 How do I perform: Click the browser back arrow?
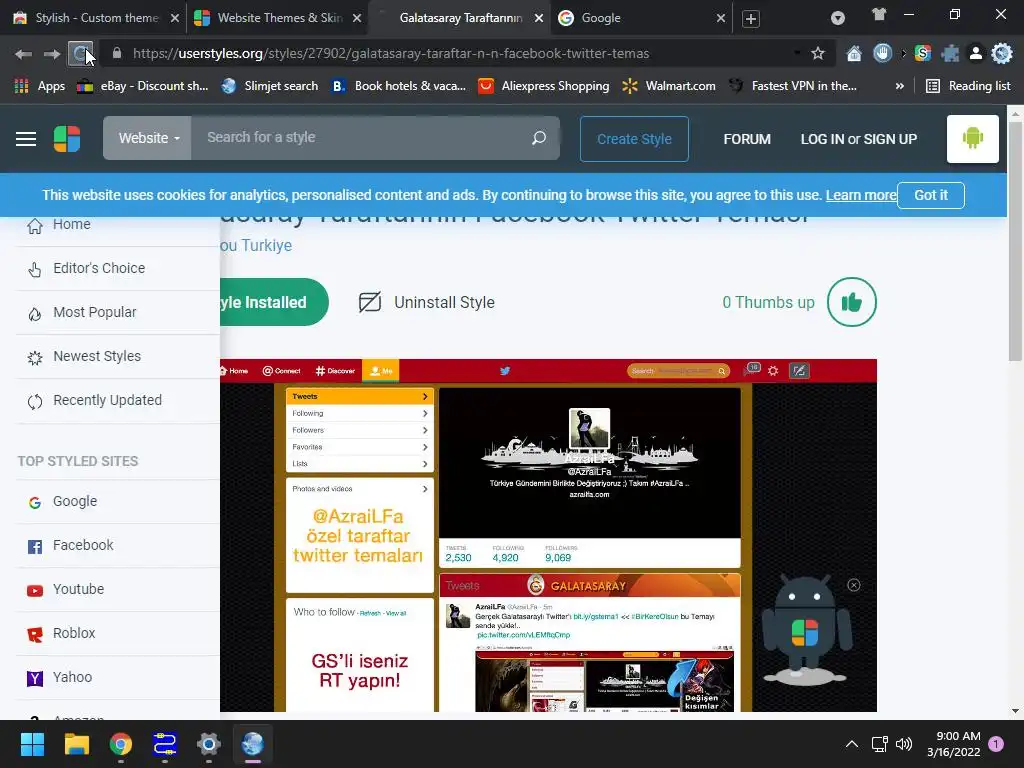pos(23,54)
